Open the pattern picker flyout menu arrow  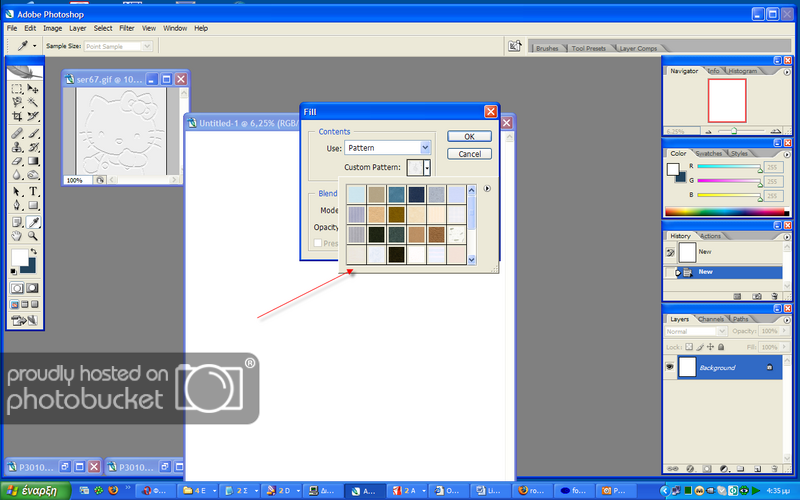click(x=487, y=188)
